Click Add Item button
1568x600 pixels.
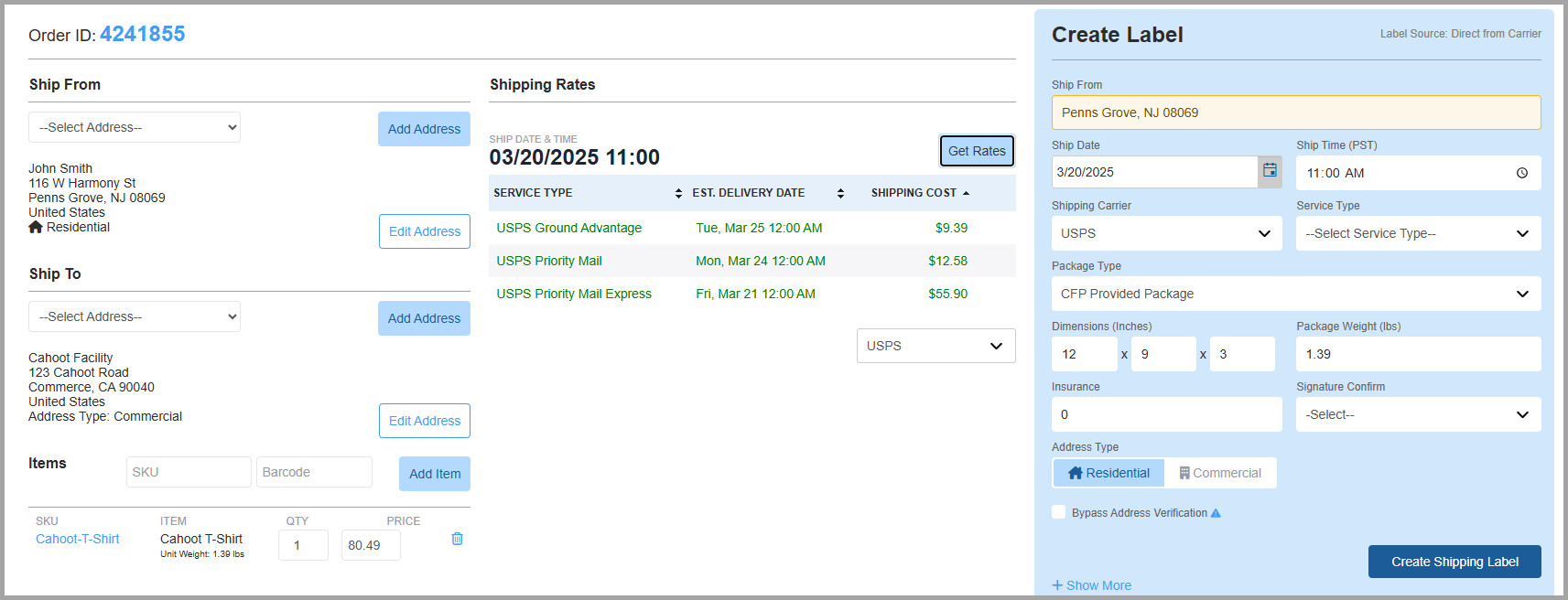pyautogui.click(x=435, y=474)
